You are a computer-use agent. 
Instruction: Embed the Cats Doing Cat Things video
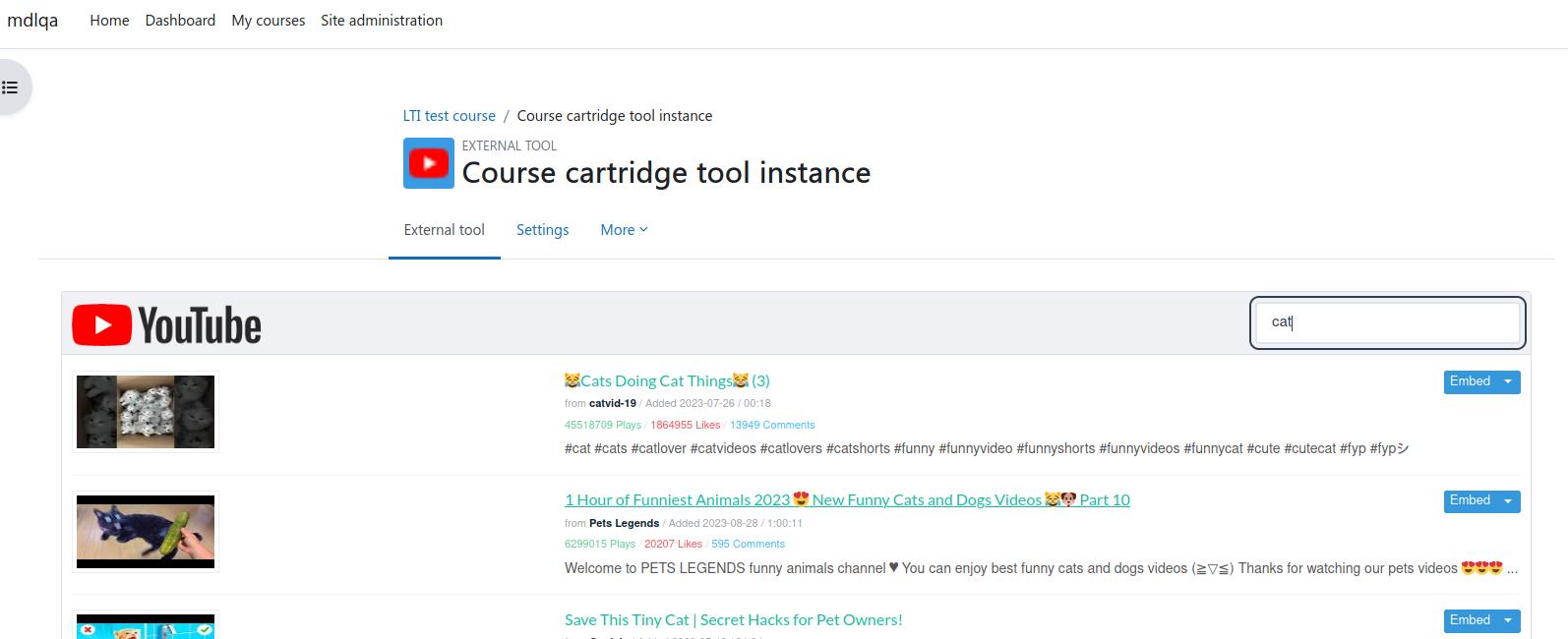[1470, 381]
